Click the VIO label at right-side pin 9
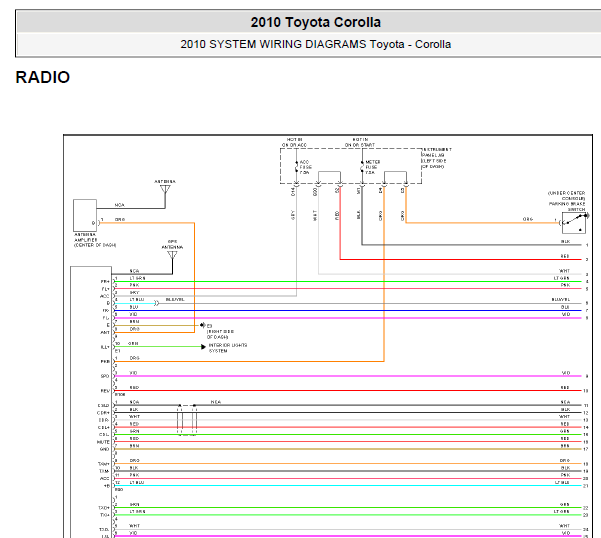601x538 pixels. click(566, 373)
